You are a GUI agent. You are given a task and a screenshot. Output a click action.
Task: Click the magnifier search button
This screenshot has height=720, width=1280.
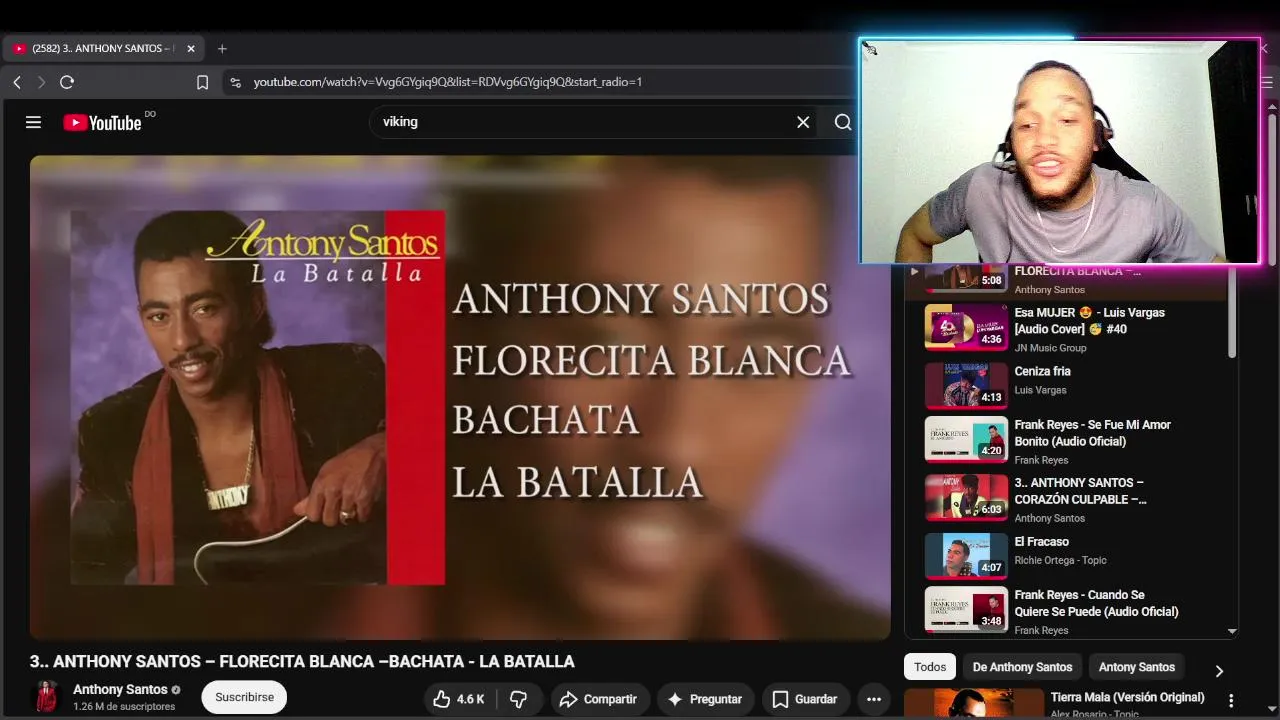point(843,122)
